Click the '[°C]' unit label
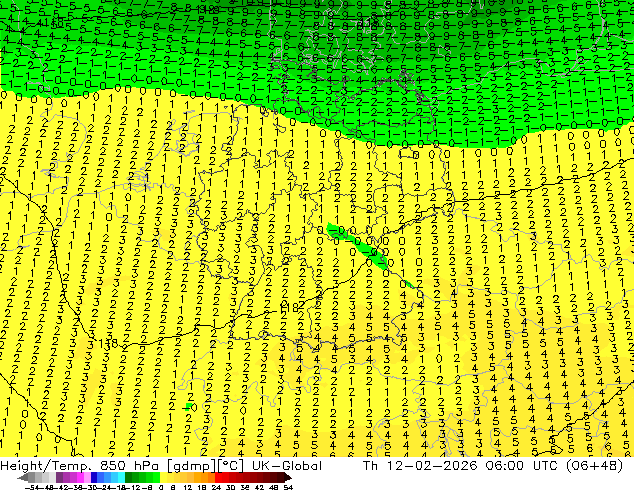634x490 pixels. 231,466
